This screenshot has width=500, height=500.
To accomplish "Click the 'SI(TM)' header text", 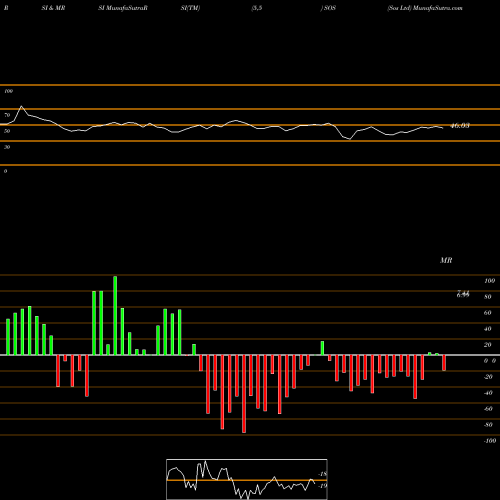I will tap(190, 8).
